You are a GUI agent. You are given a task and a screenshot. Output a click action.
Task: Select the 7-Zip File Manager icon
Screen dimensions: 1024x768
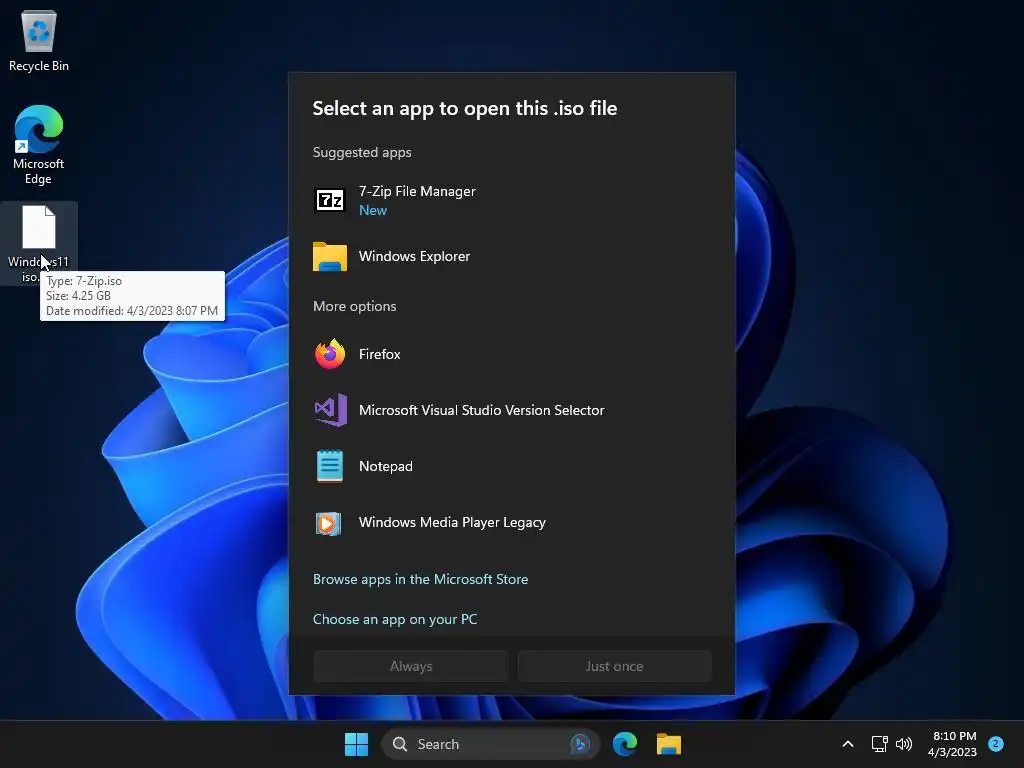(x=330, y=200)
